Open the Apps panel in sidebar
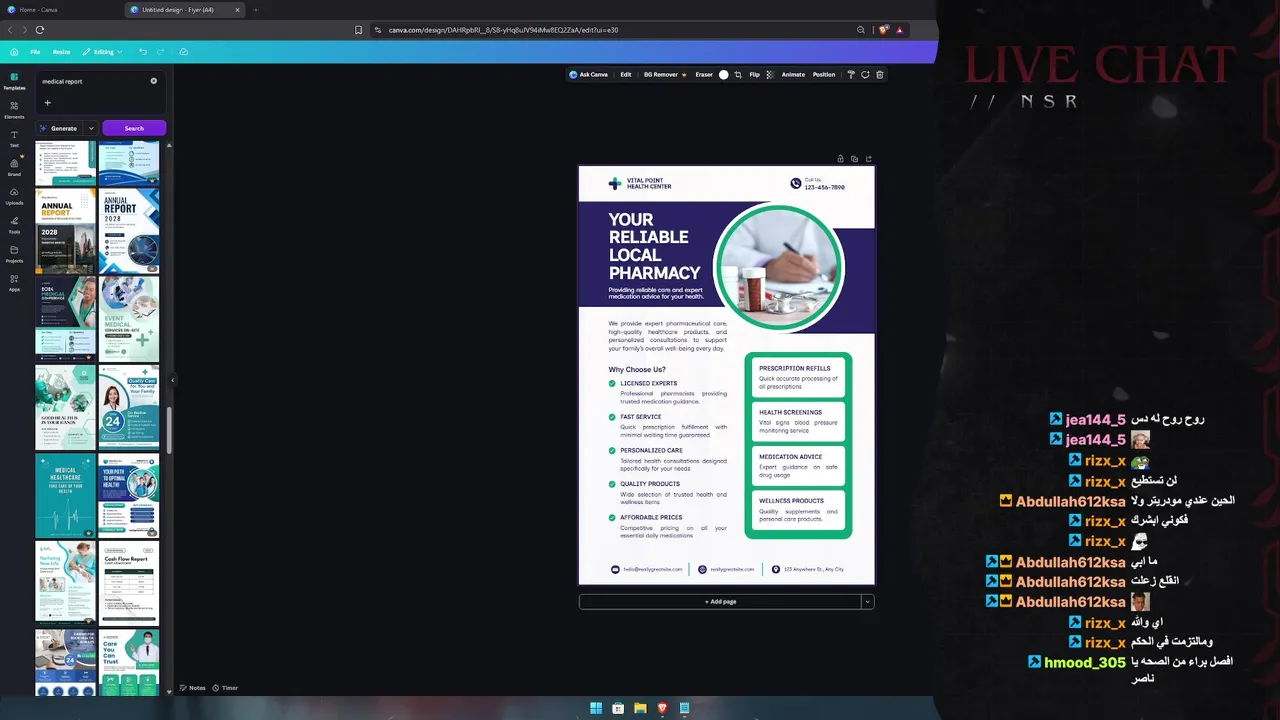 pyautogui.click(x=14, y=282)
